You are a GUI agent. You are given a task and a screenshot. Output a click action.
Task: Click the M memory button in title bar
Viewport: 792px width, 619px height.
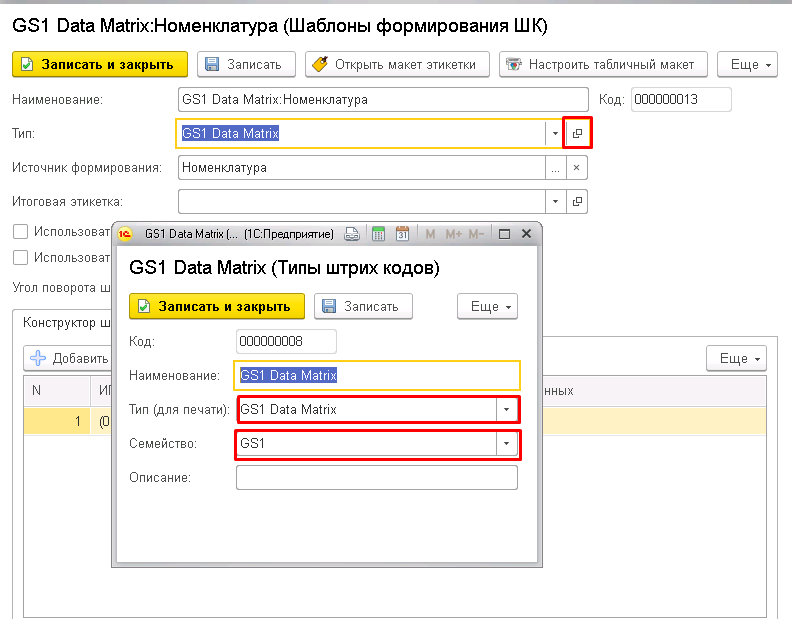click(x=430, y=234)
